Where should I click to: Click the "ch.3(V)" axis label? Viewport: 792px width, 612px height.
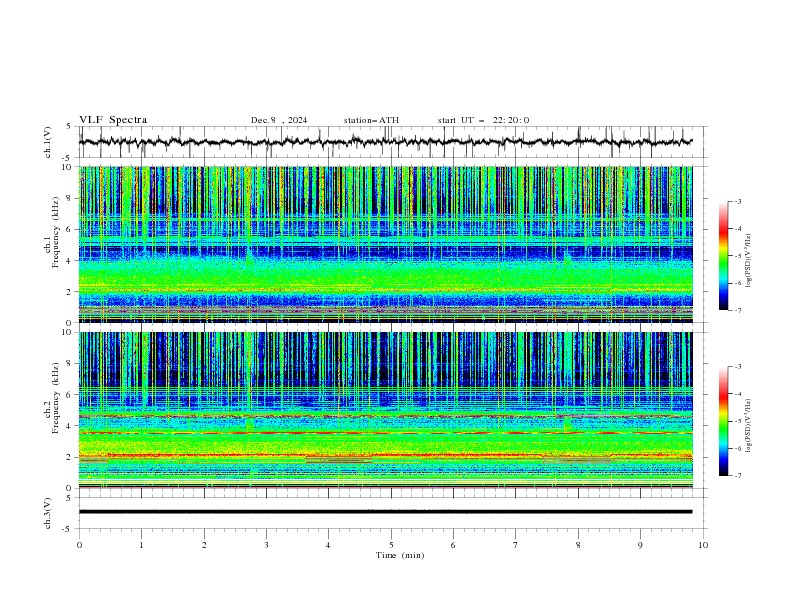tap(48, 513)
